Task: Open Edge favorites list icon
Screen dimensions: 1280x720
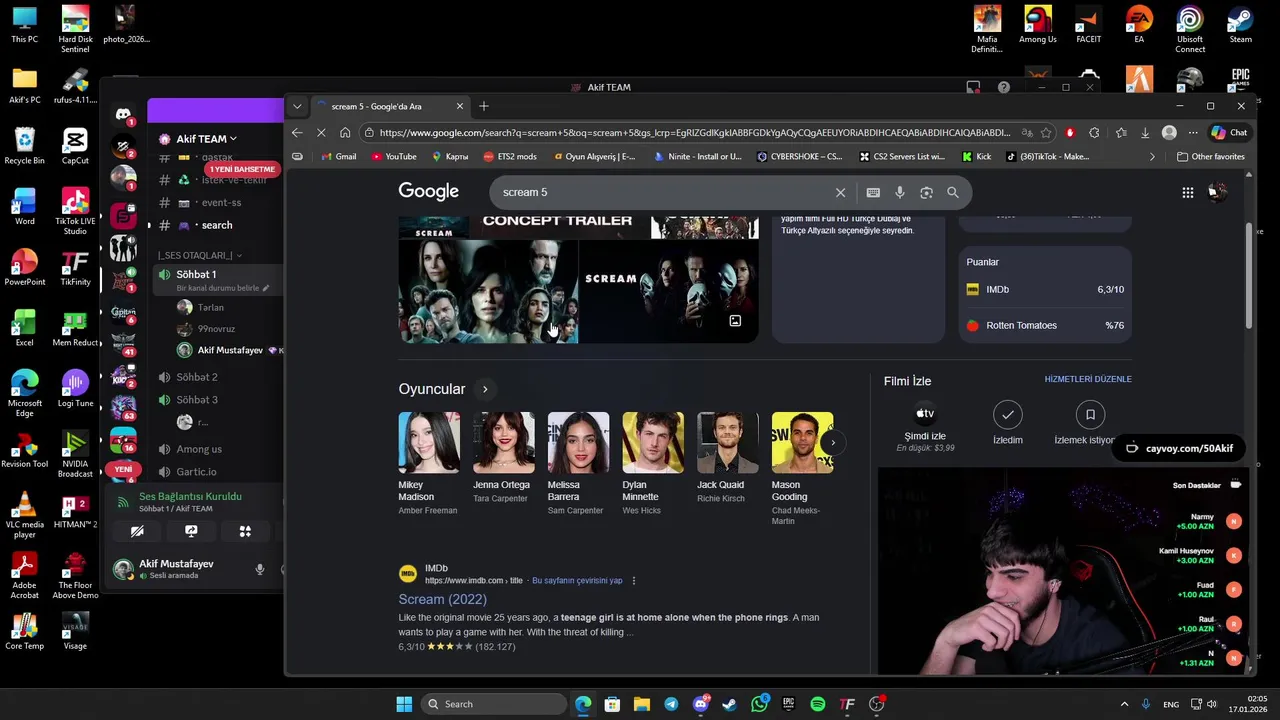Action: point(1120,132)
